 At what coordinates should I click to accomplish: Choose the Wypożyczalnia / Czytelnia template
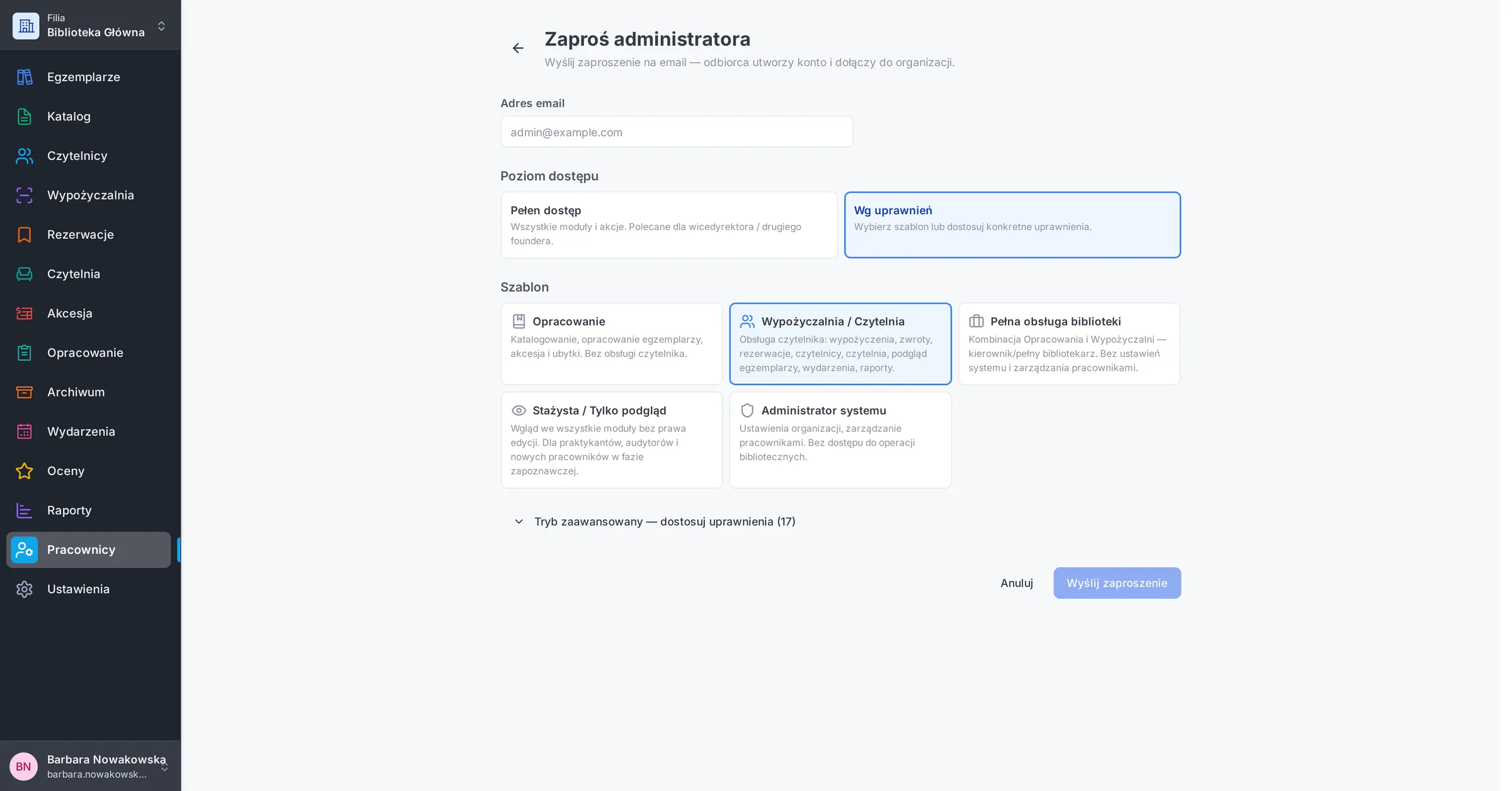[840, 344]
